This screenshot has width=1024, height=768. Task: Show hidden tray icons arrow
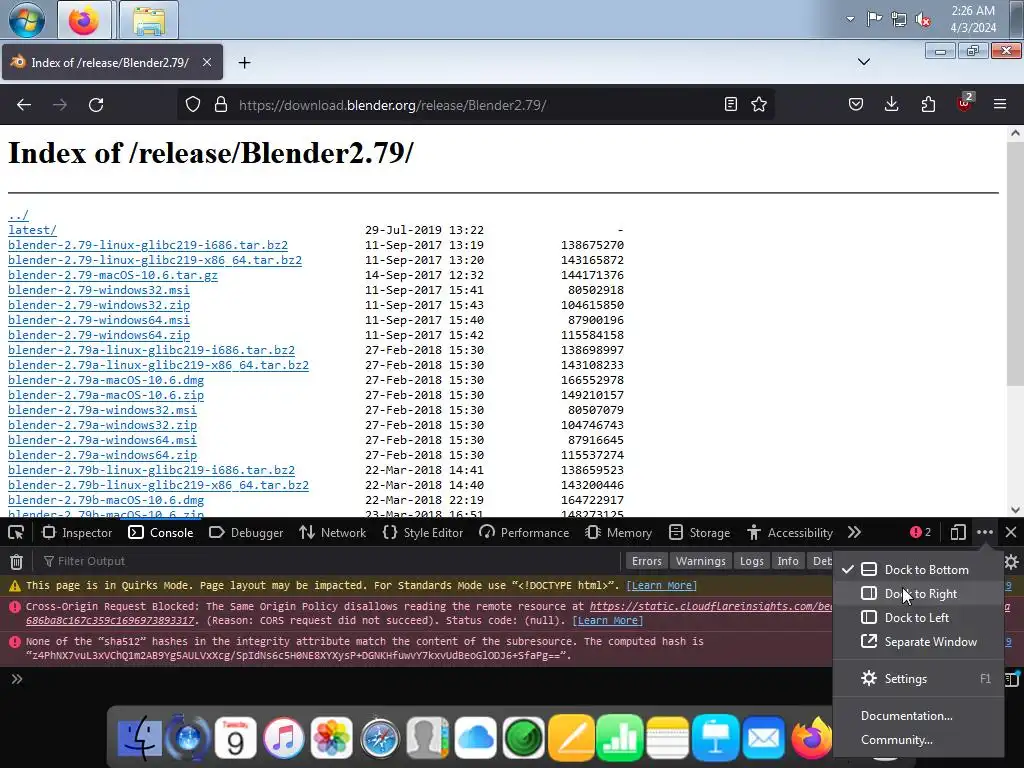coord(850,19)
